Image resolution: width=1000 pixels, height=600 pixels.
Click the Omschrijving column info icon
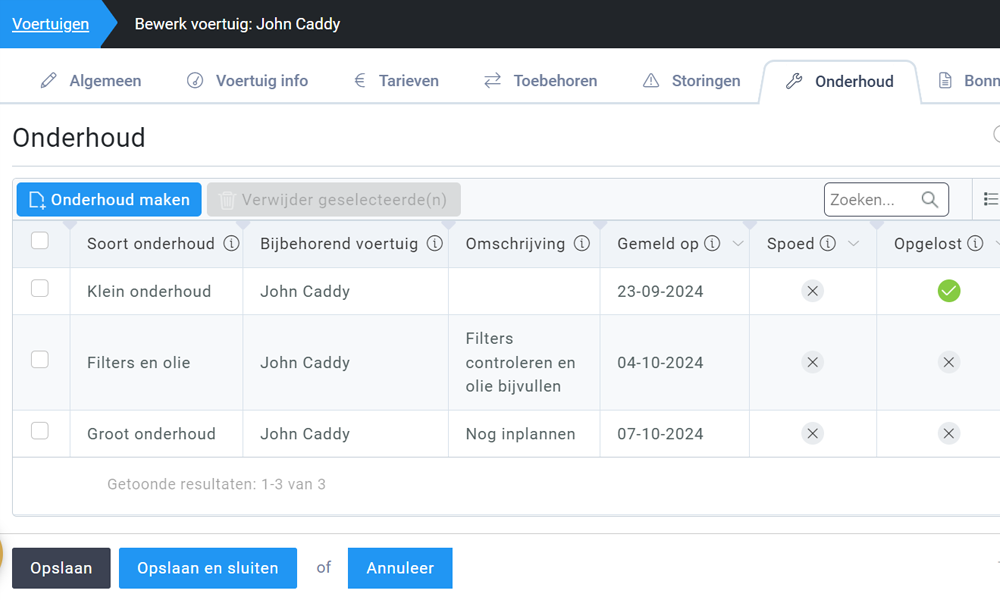click(582, 244)
